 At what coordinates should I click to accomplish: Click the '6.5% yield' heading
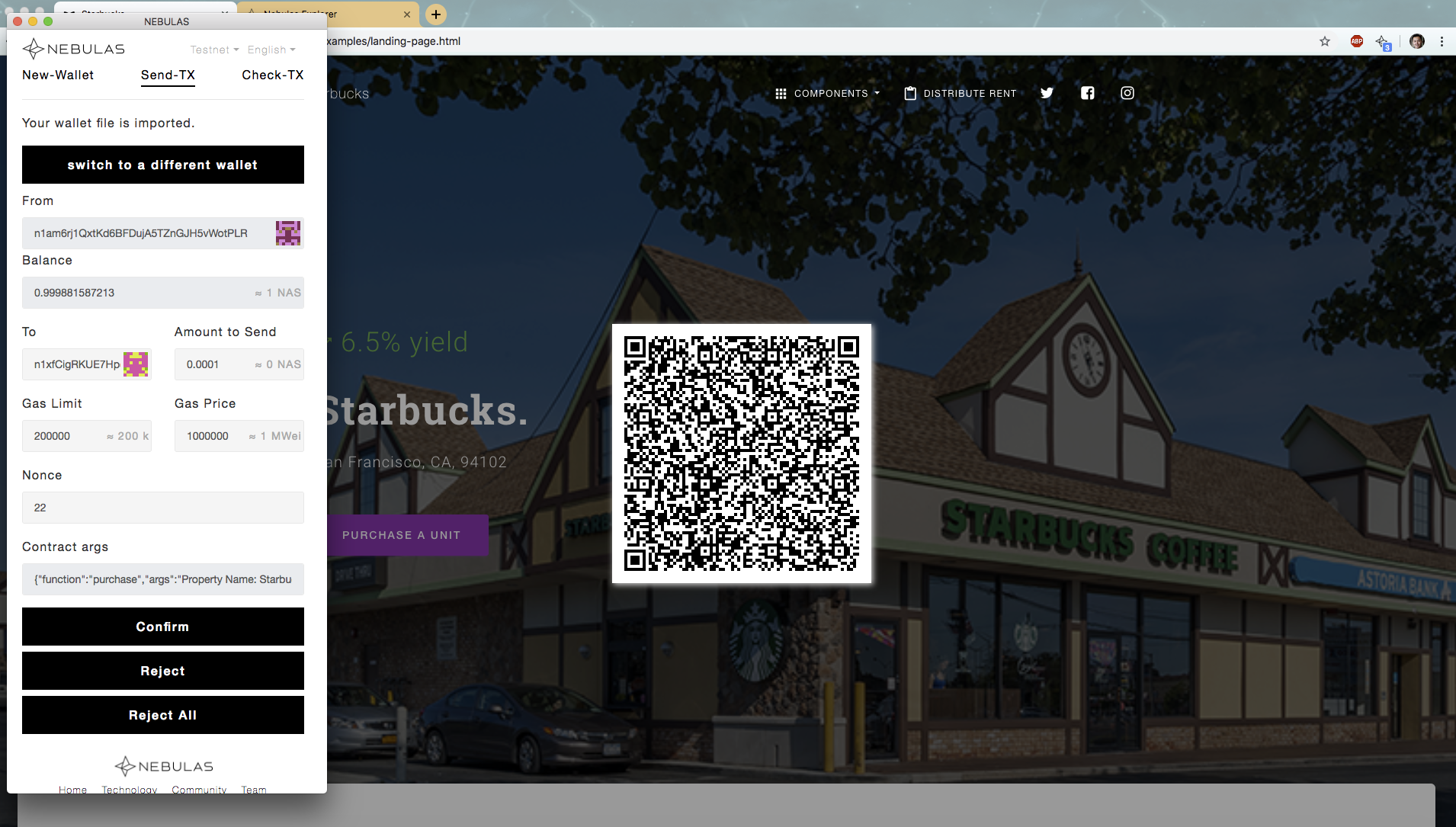pos(404,342)
